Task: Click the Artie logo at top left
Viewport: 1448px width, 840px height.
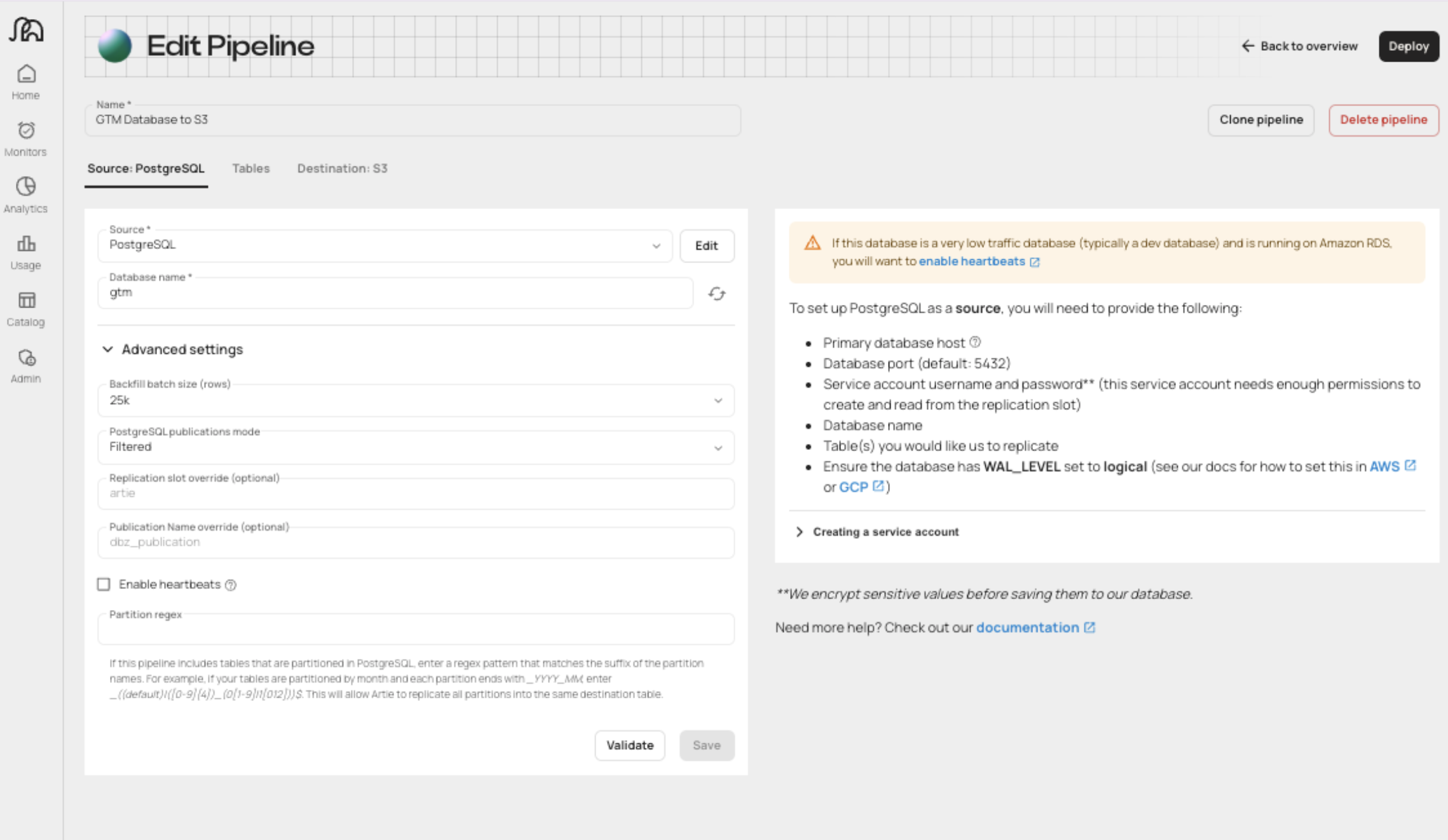Action: tap(26, 30)
